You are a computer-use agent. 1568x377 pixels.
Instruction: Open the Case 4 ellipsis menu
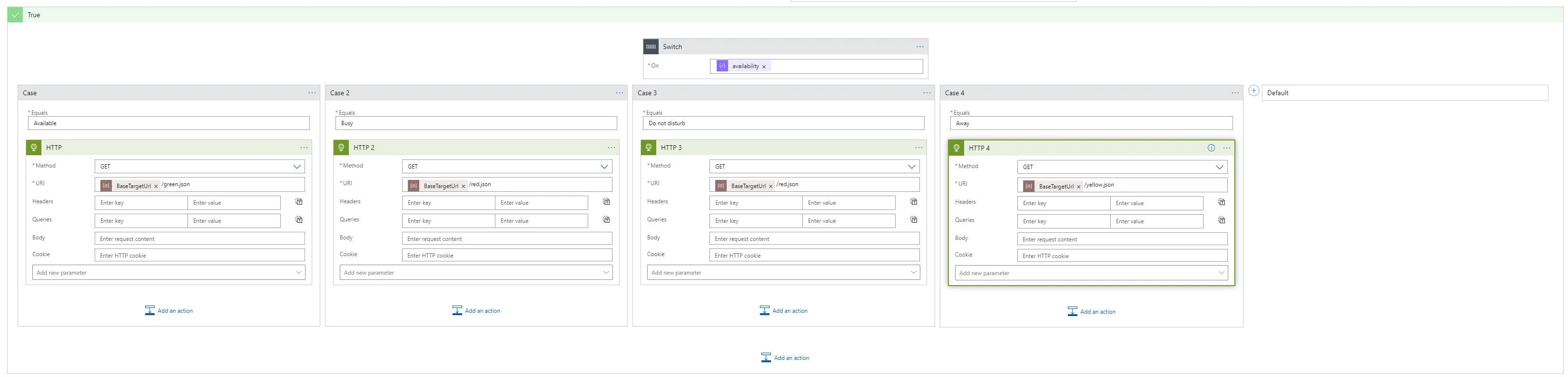point(1234,93)
